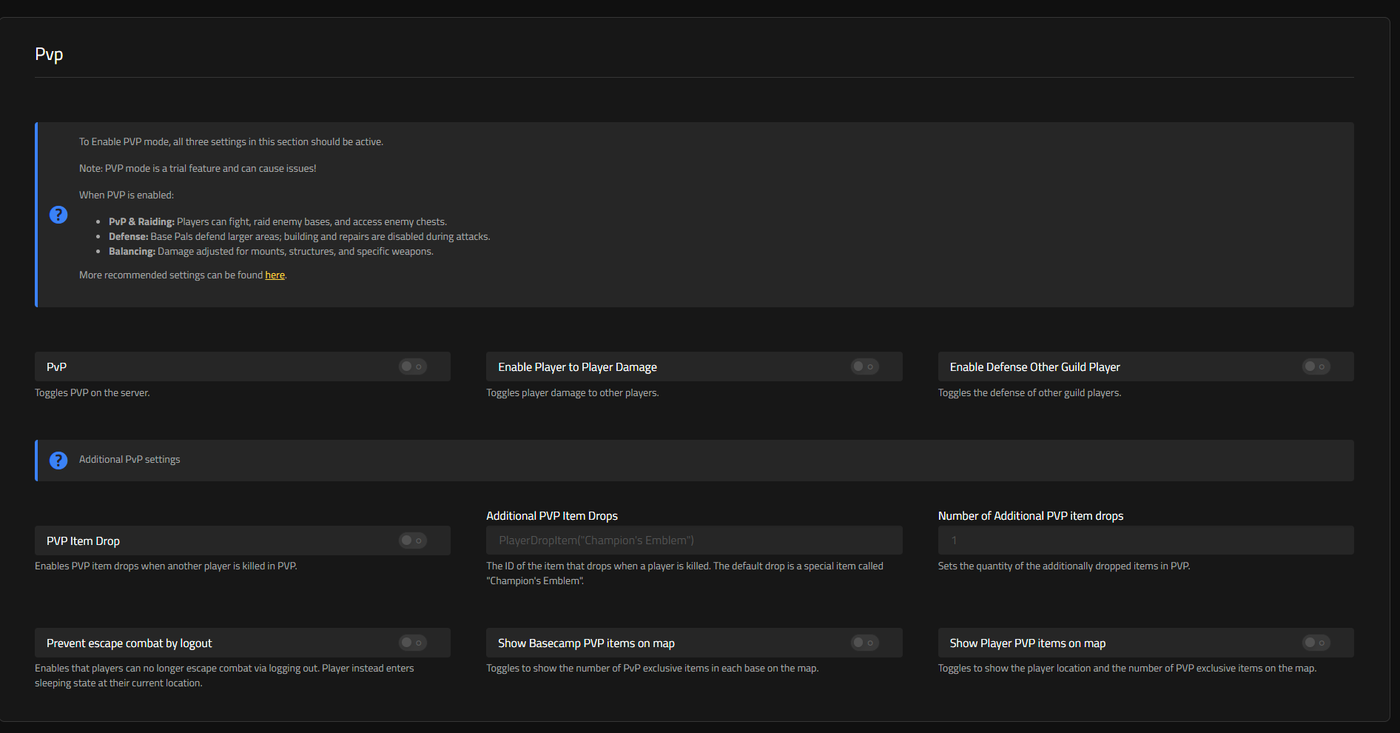Click the Additional PVP Item Drops text field

[694, 540]
